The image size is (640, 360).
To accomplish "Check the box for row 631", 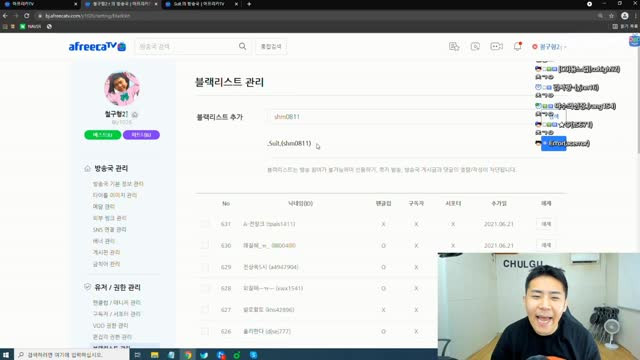I will point(204,224).
